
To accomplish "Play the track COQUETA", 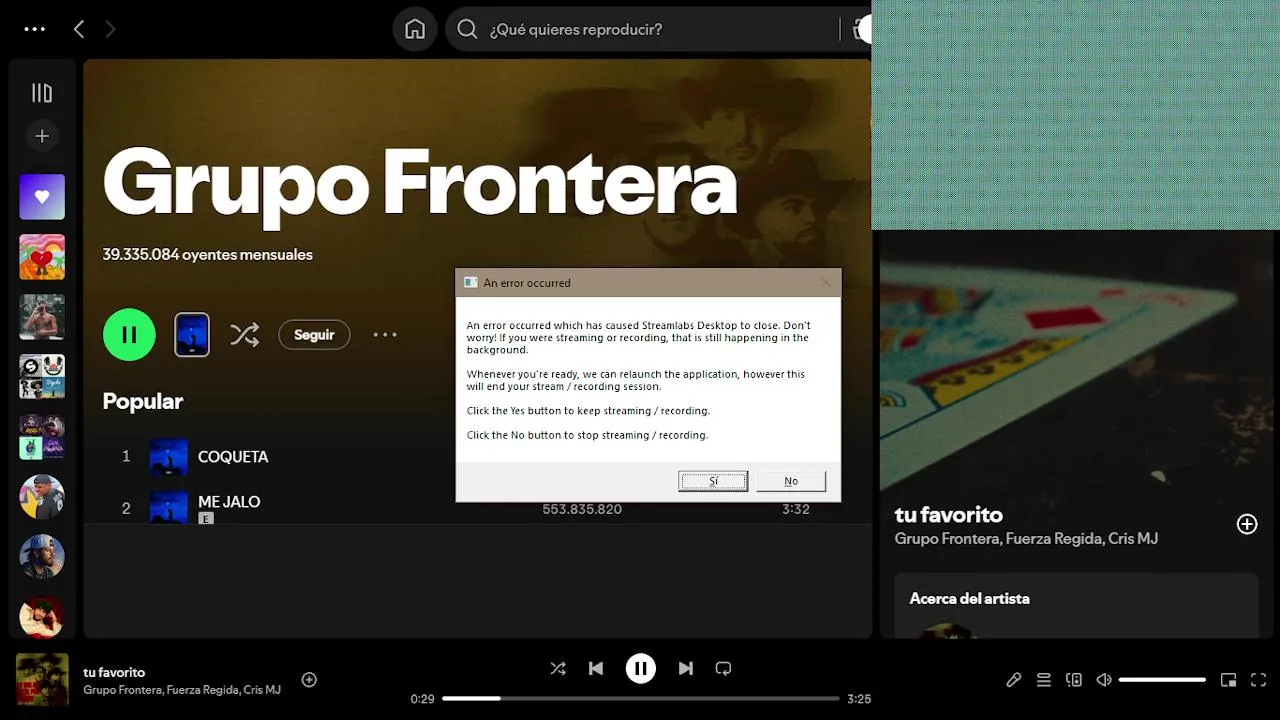I will point(233,456).
